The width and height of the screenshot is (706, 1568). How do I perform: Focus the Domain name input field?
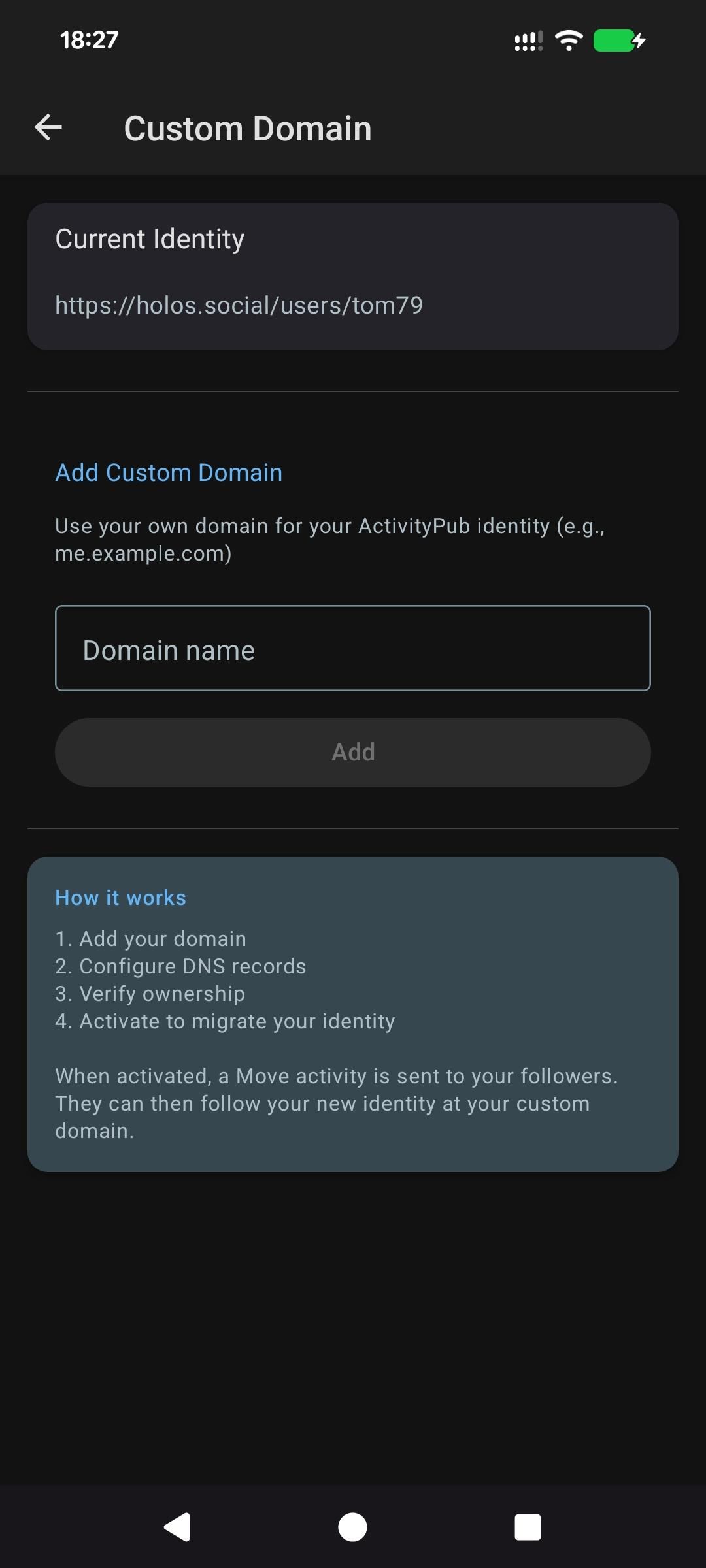(352, 649)
